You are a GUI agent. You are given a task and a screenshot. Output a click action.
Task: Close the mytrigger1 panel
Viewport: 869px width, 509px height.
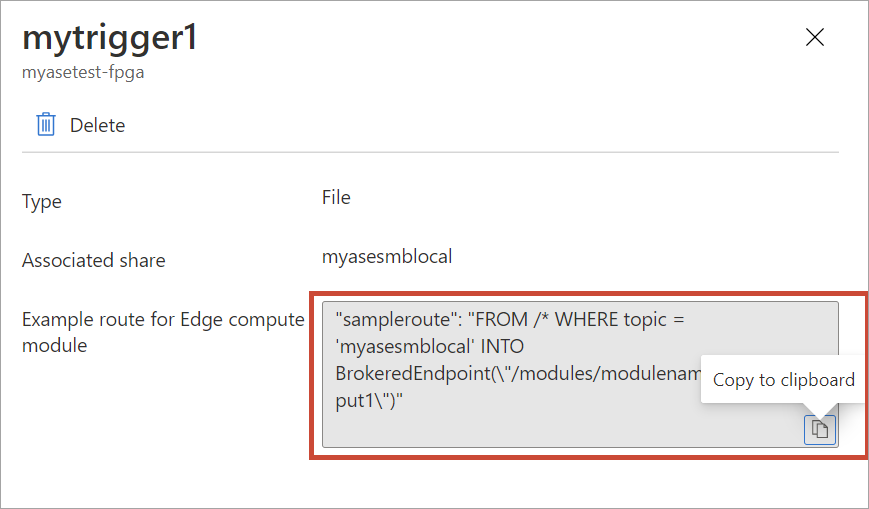815,37
